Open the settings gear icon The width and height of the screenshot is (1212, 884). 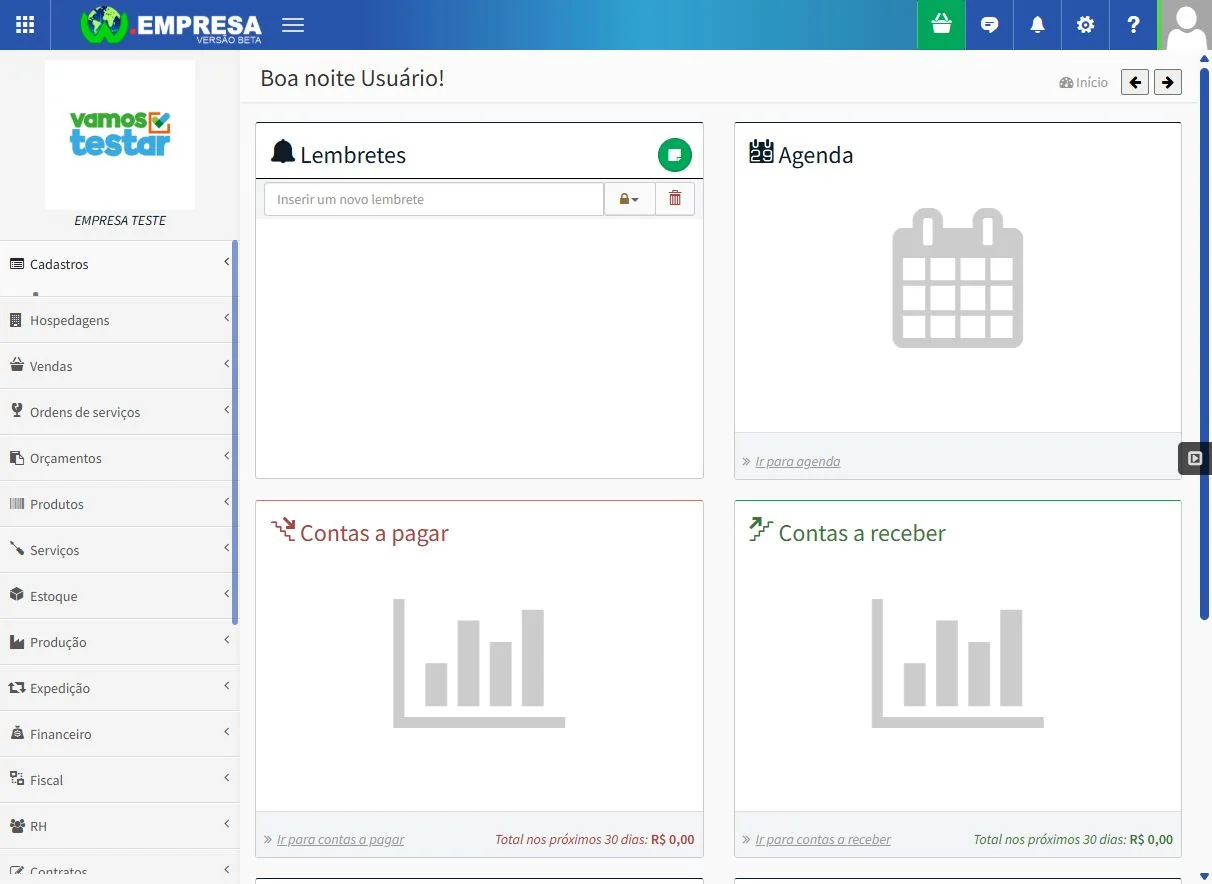[x=1086, y=25]
